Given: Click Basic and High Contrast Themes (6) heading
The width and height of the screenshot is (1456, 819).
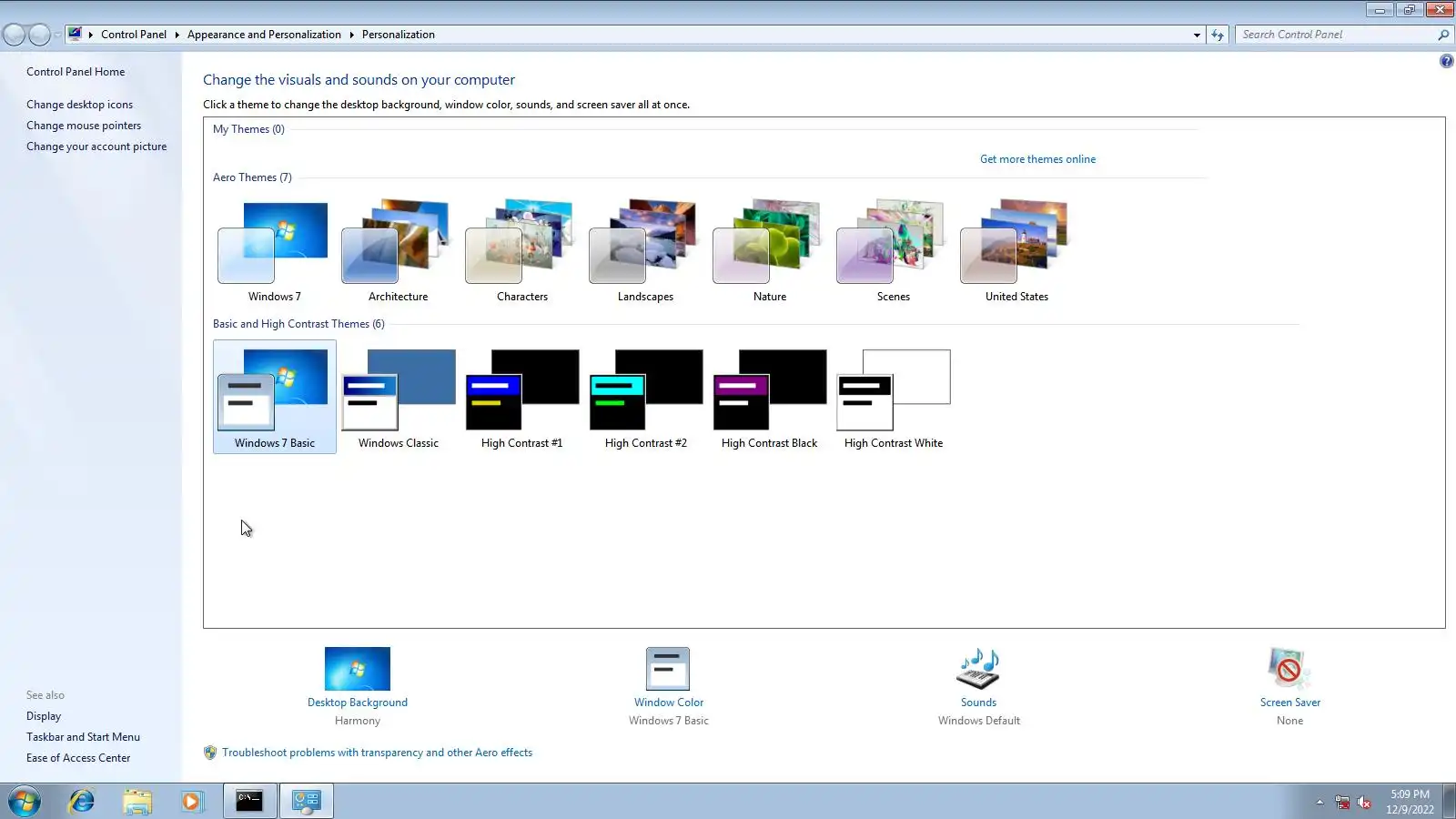Looking at the screenshot, I should (x=298, y=324).
